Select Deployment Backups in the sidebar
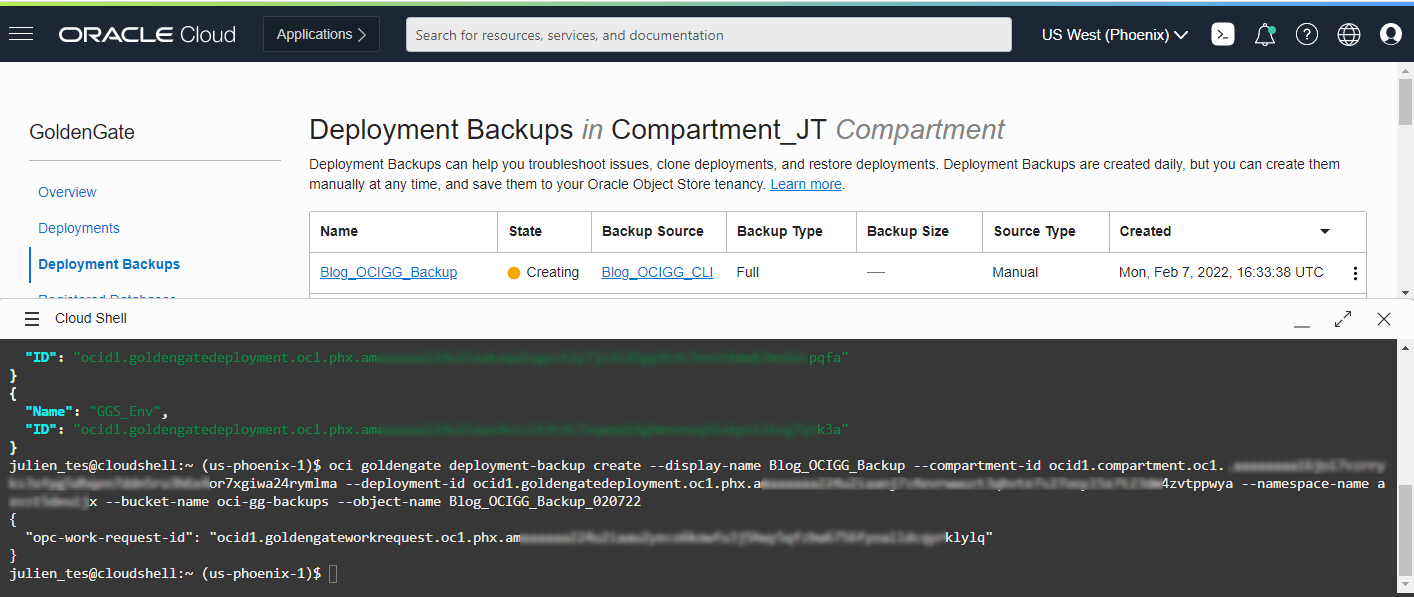1414x597 pixels. pyautogui.click(x=109, y=264)
